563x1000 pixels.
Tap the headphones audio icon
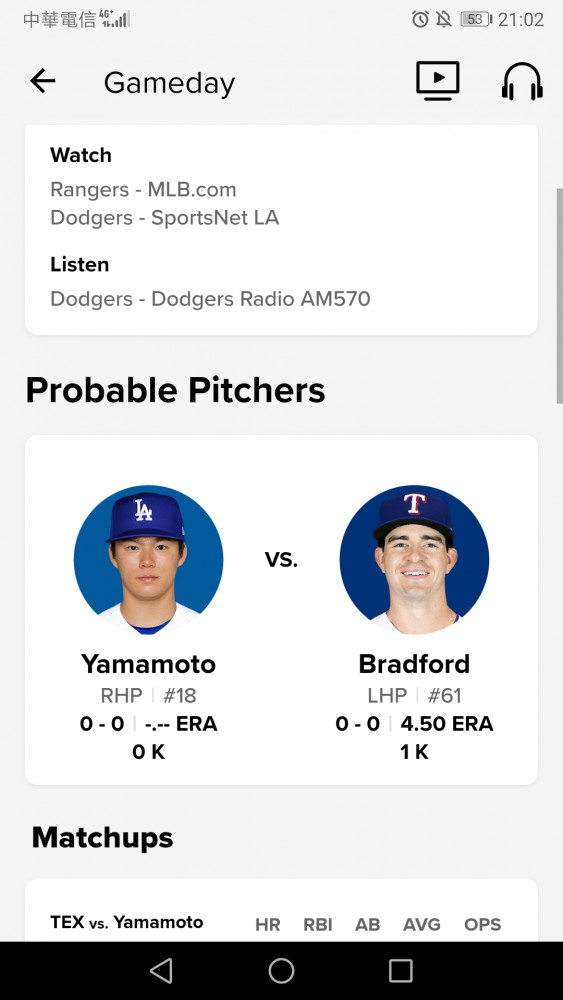tap(522, 81)
